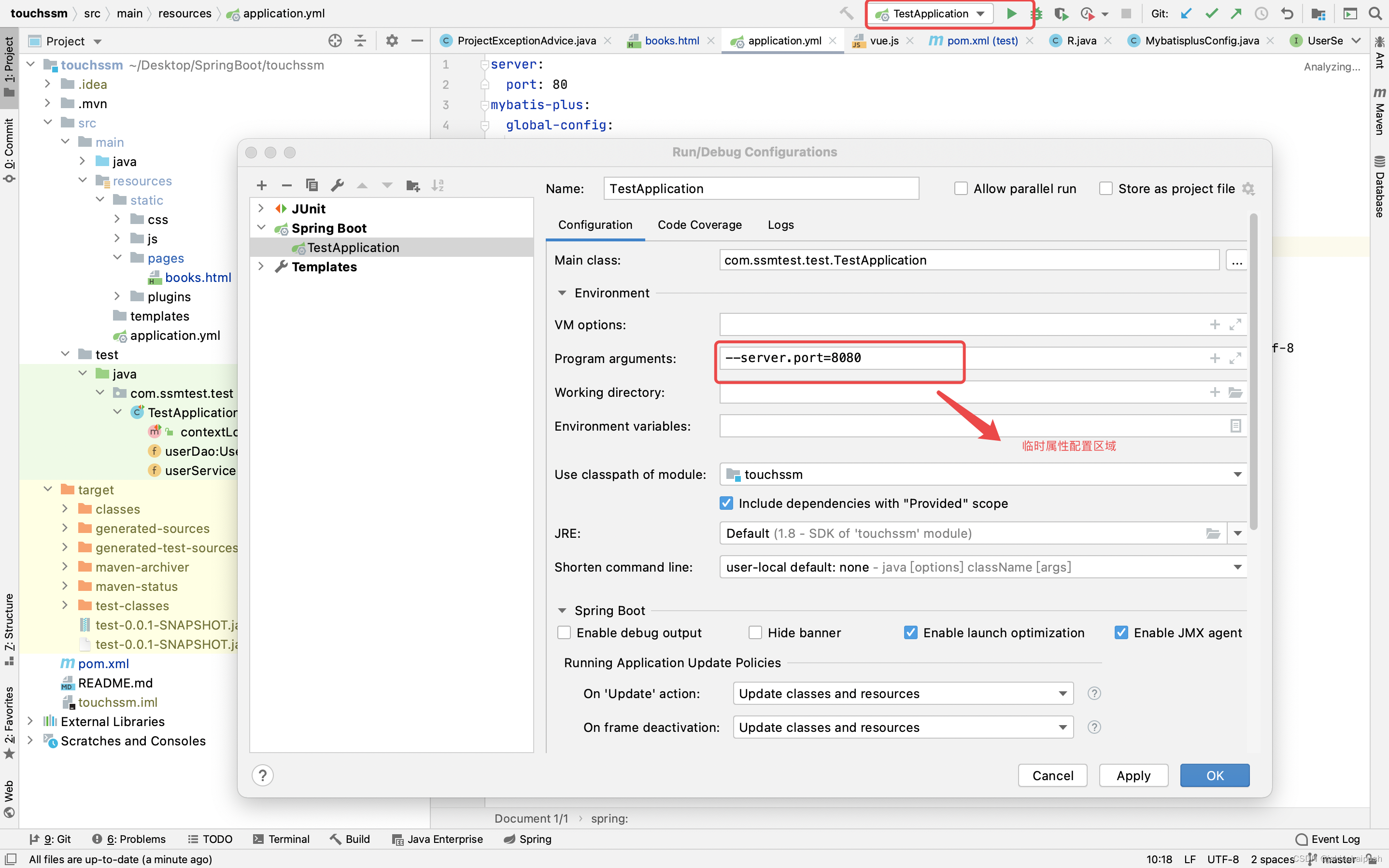
Task: Create new folder icon in dialog
Action: [x=413, y=185]
